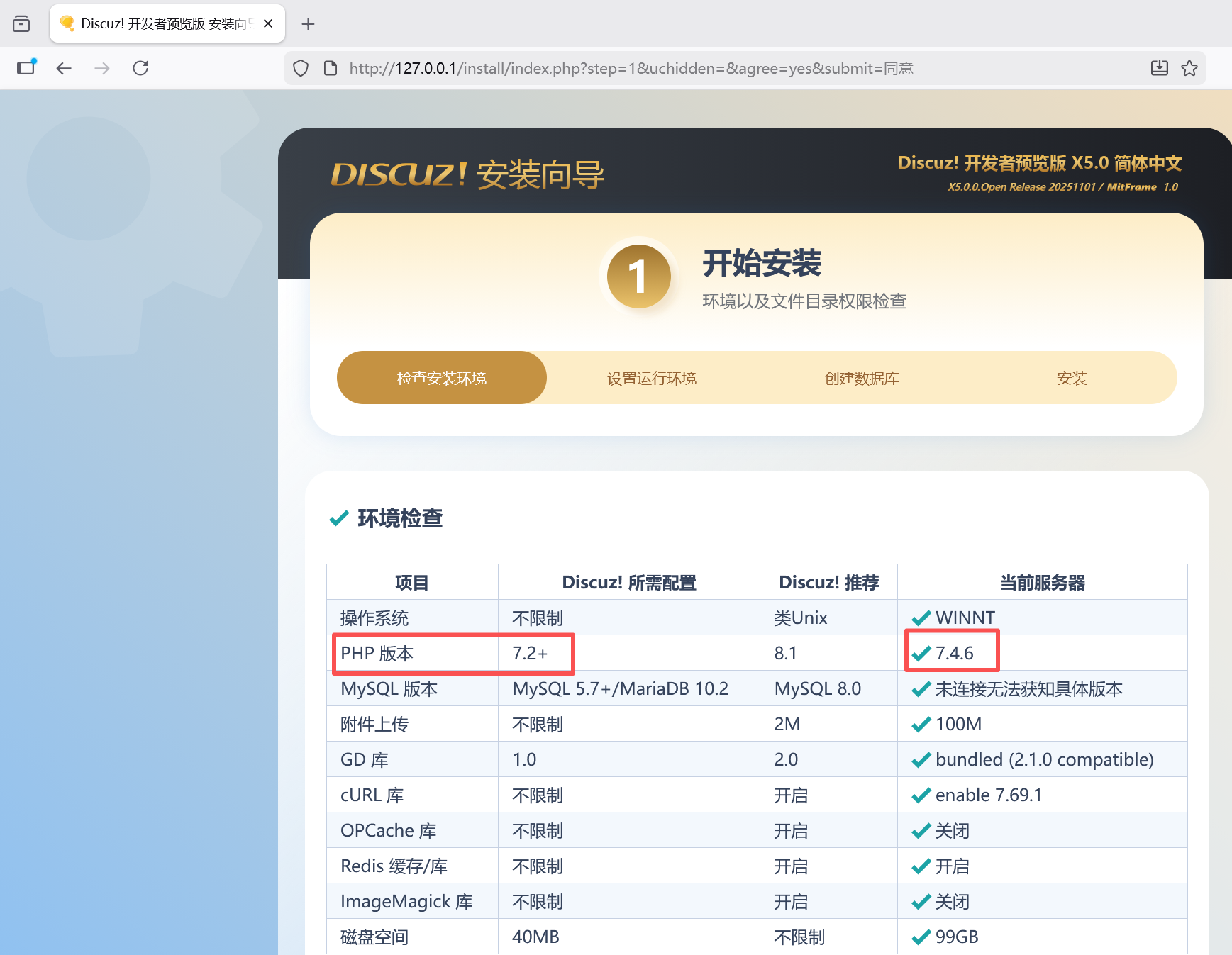Image resolution: width=1232 pixels, height=955 pixels.
Task: Open the tab list icon in the title bar
Action: [x=21, y=23]
